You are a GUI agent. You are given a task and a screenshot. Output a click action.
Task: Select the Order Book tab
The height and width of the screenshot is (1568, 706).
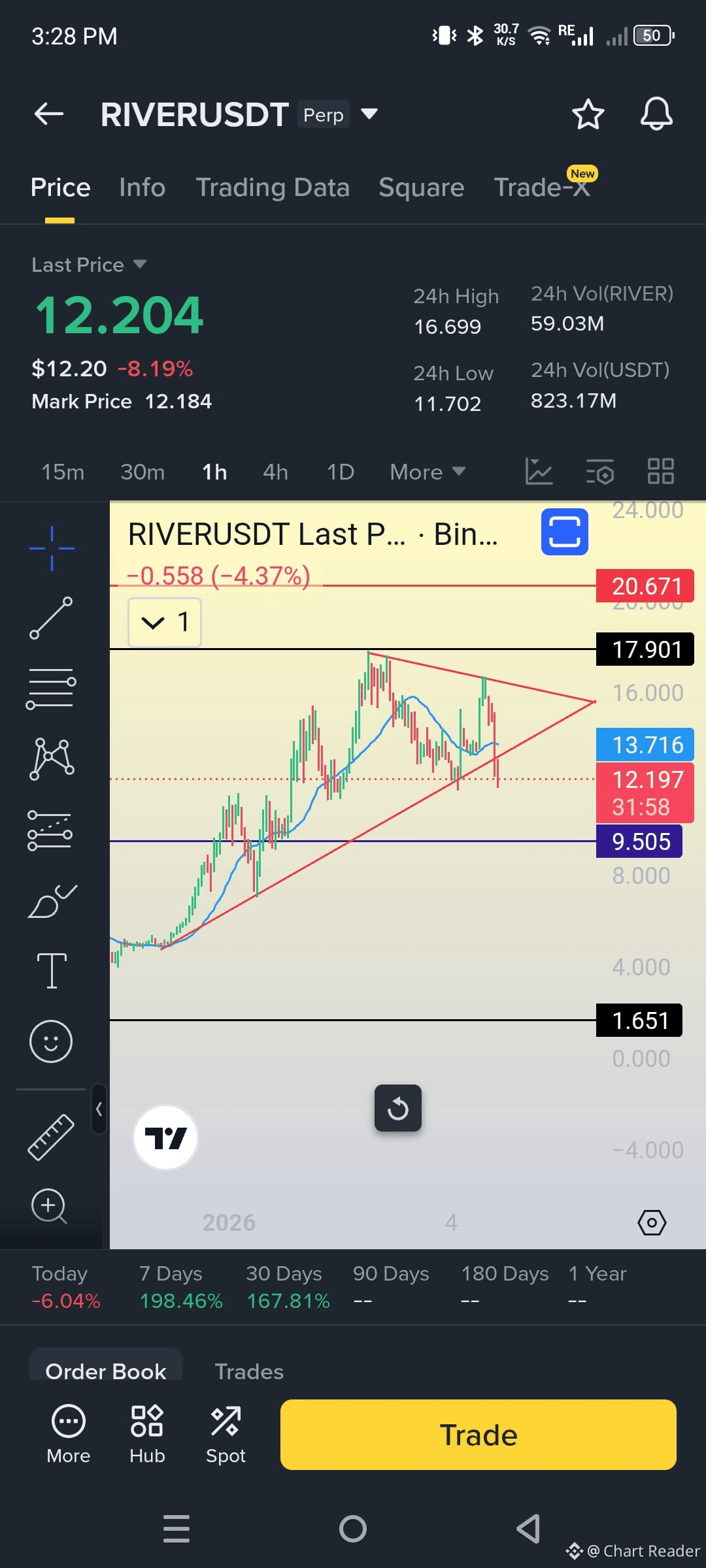click(x=106, y=1371)
